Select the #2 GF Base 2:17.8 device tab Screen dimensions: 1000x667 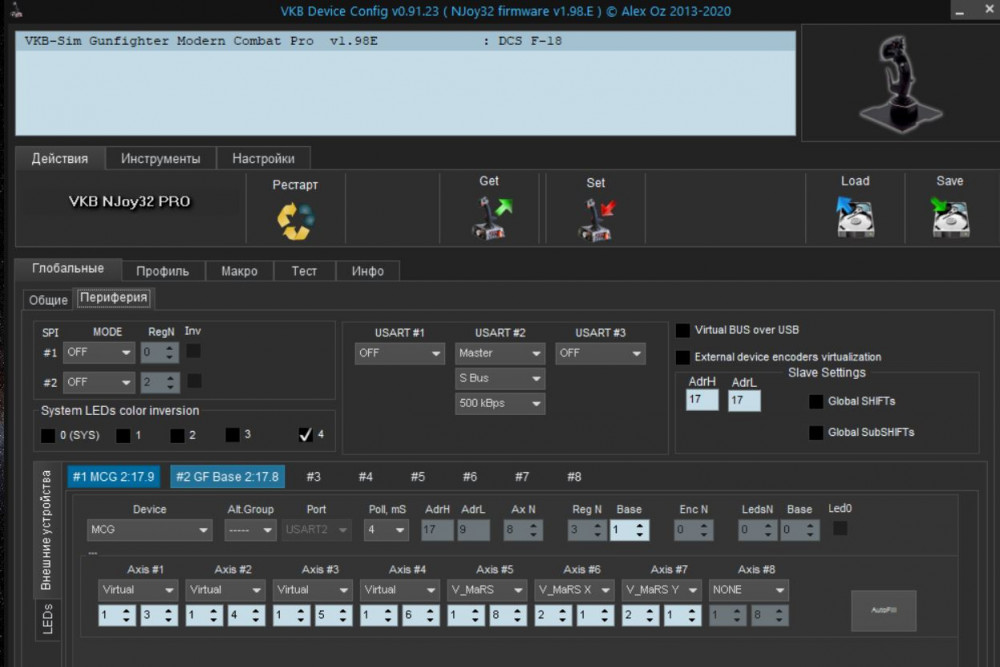click(x=227, y=477)
